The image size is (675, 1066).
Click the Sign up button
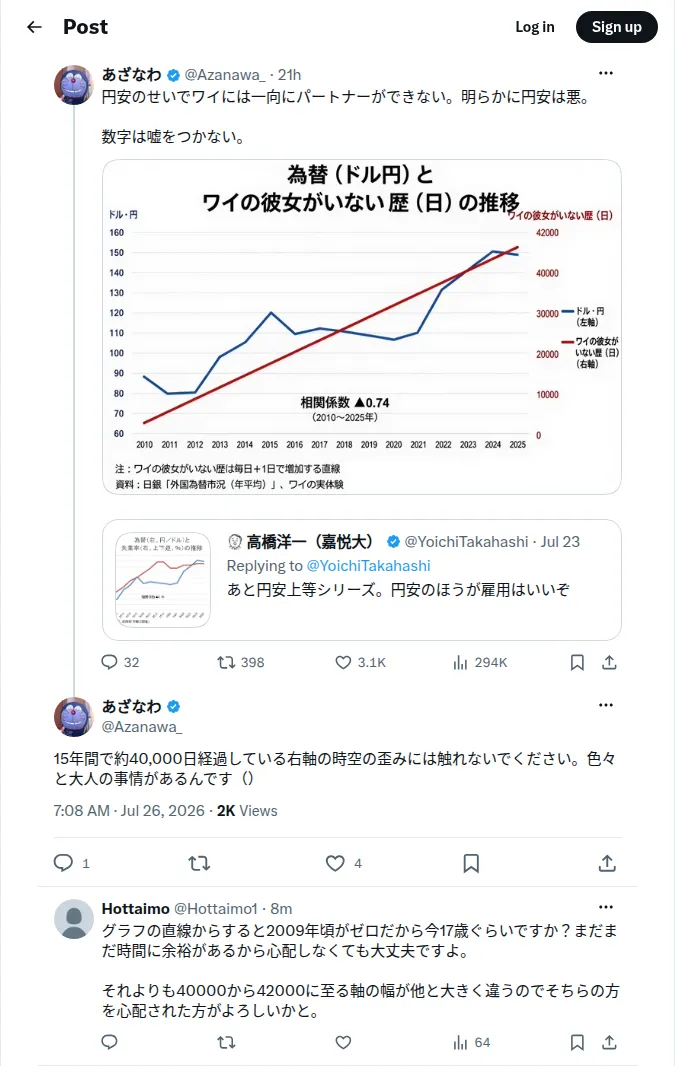[617, 27]
